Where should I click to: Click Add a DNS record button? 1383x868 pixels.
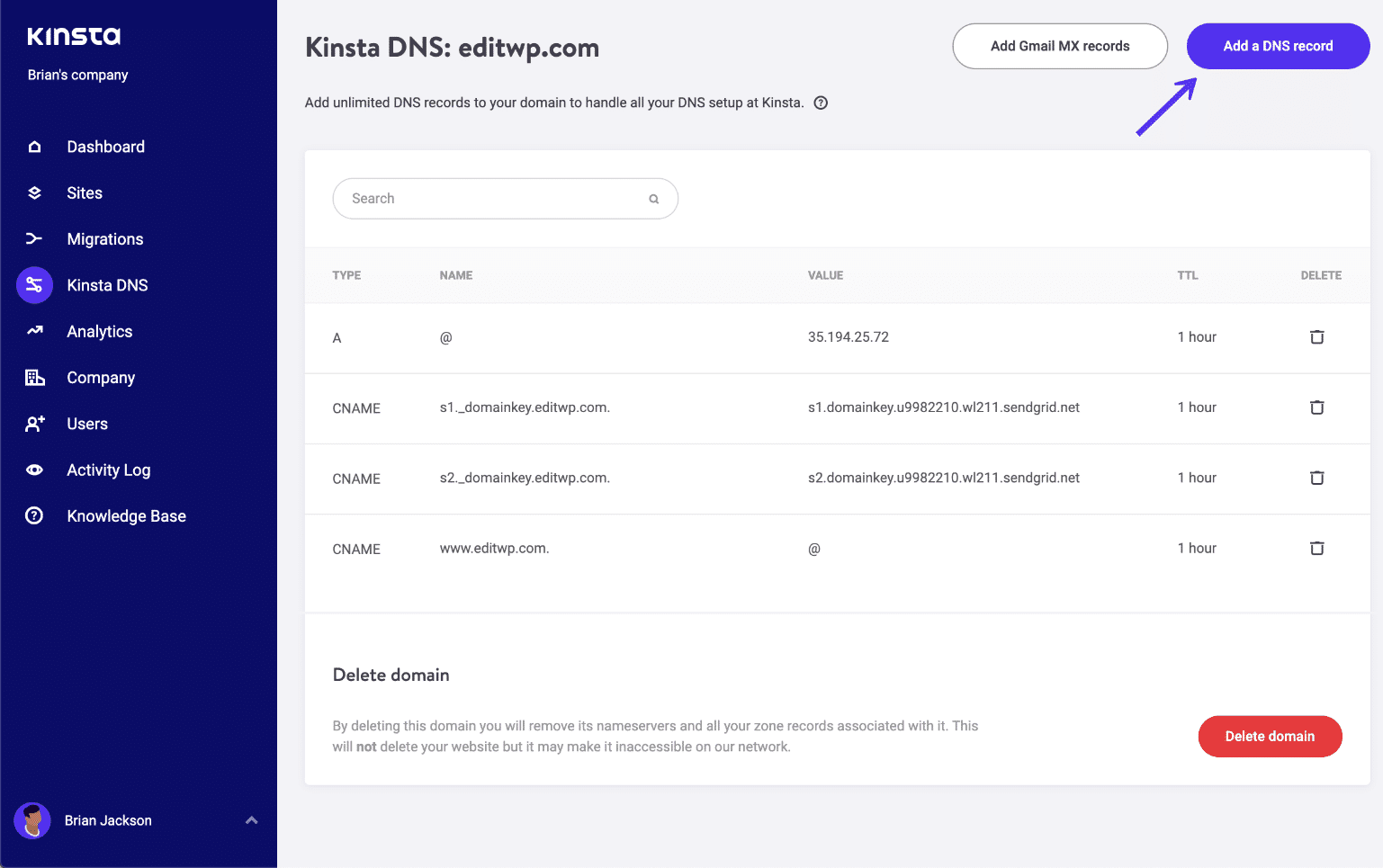[1278, 46]
